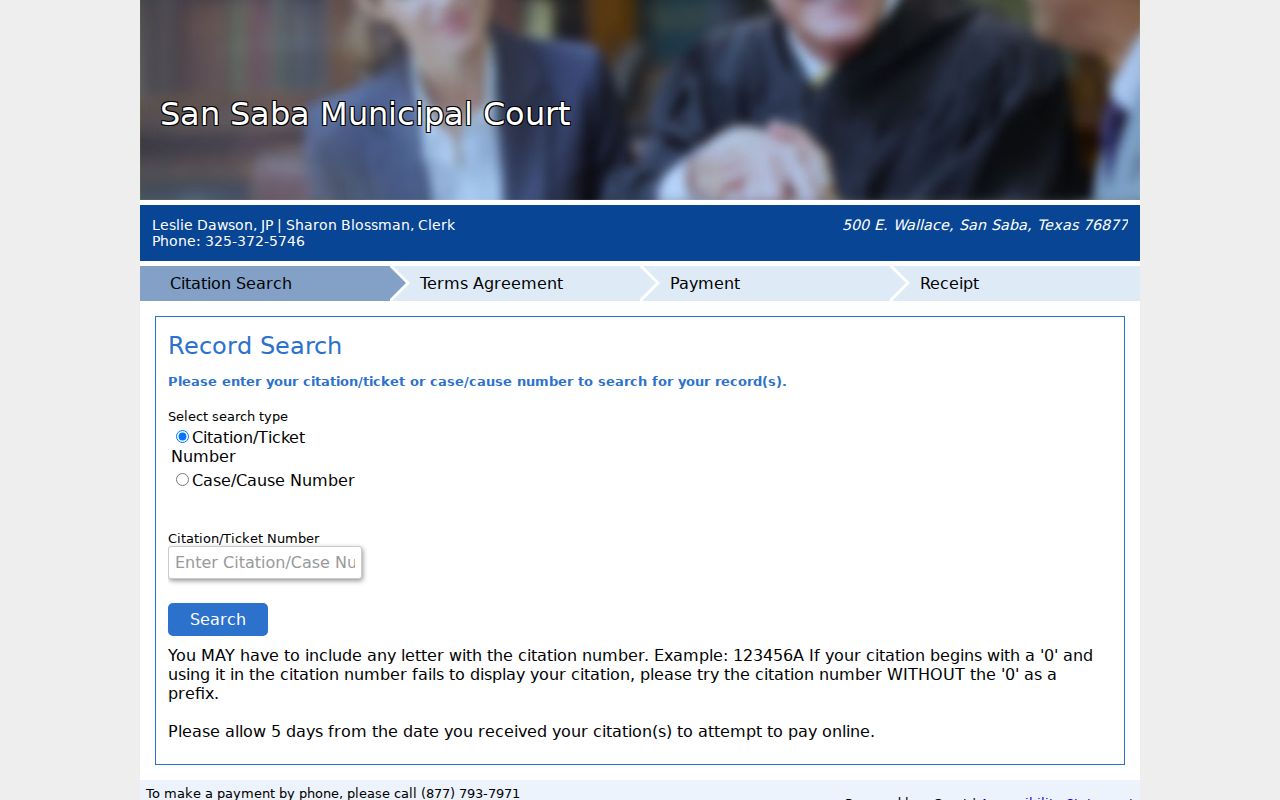Click the Record Search heading
This screenshot has height=800, width=1280.
(x=255, y=346)
